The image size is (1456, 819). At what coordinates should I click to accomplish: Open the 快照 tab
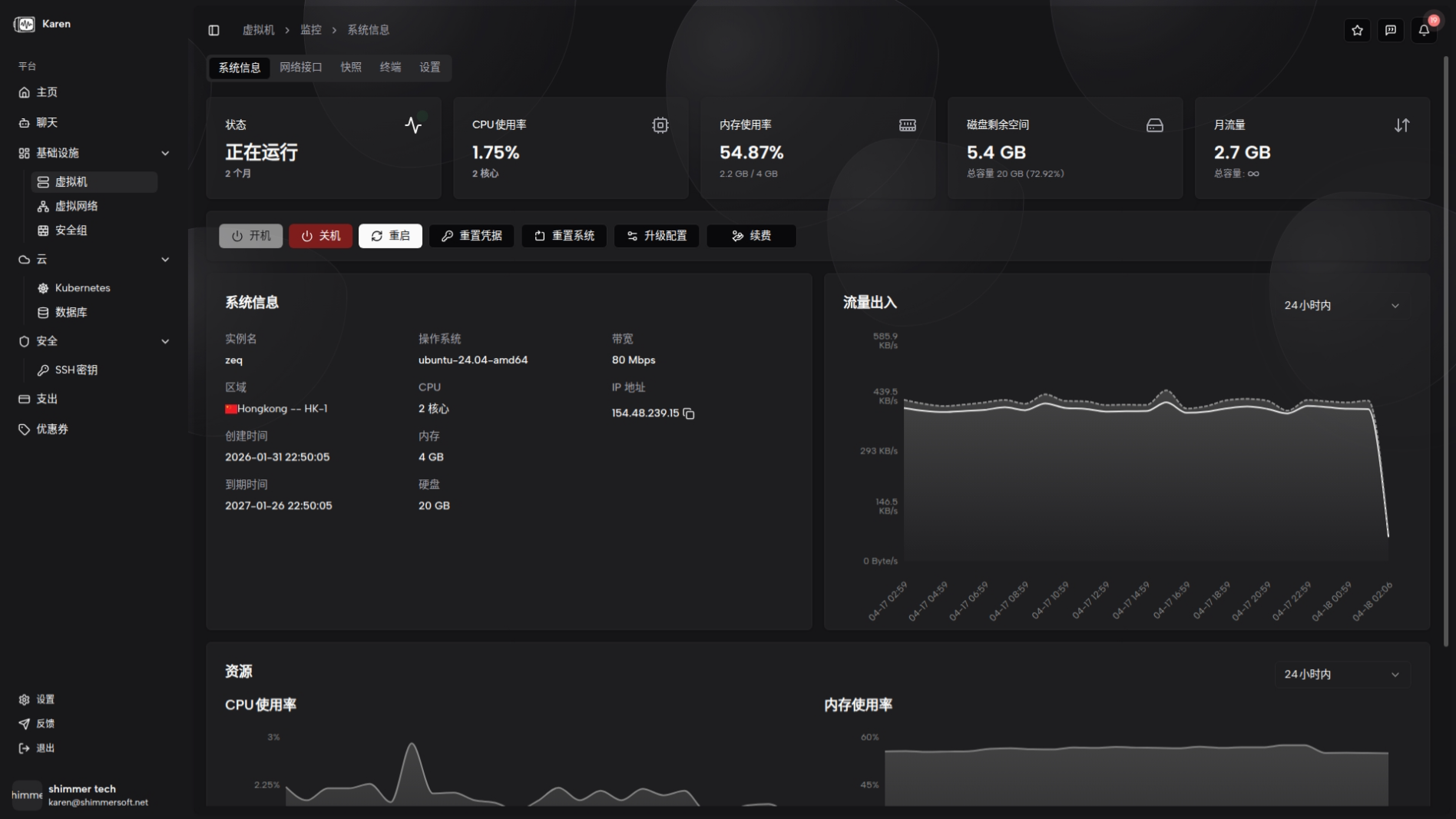(351, 68)
